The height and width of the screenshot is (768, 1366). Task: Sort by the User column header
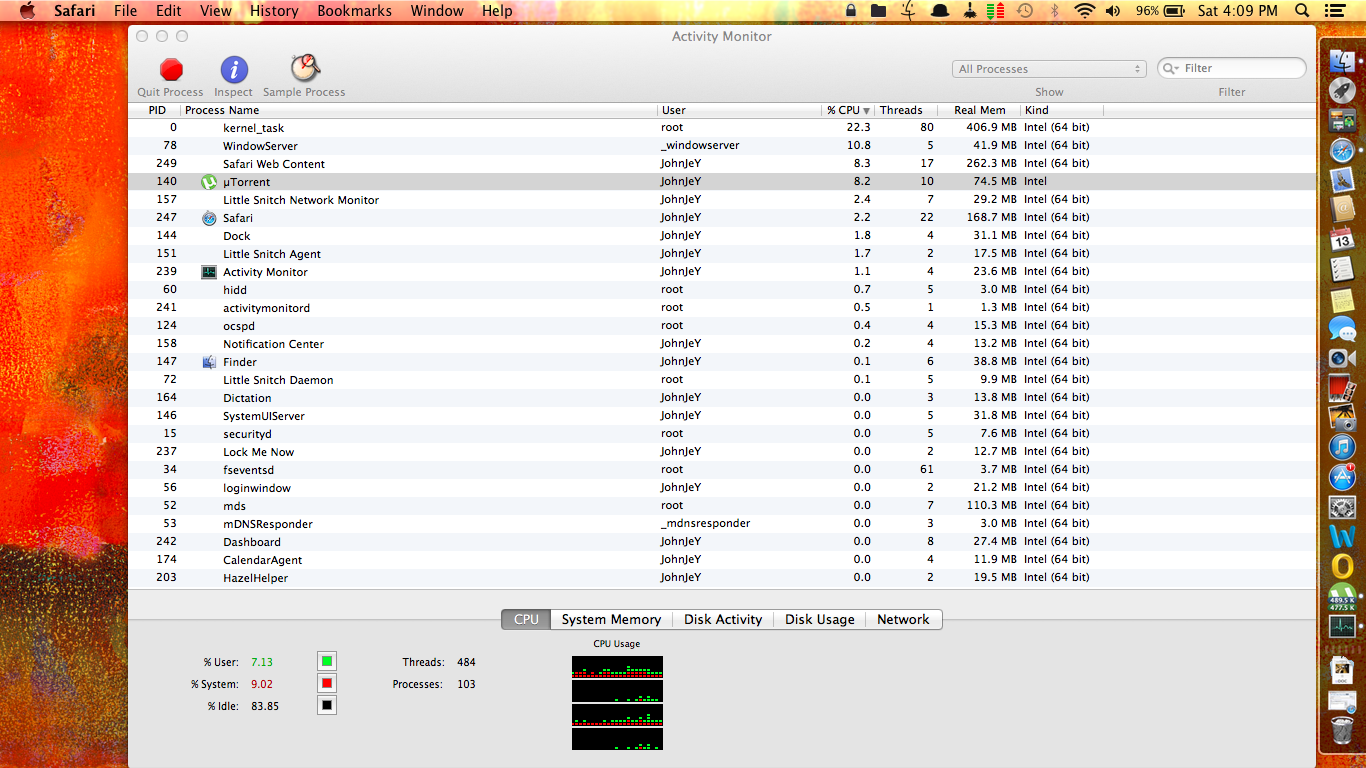click(x=740, y=110)
